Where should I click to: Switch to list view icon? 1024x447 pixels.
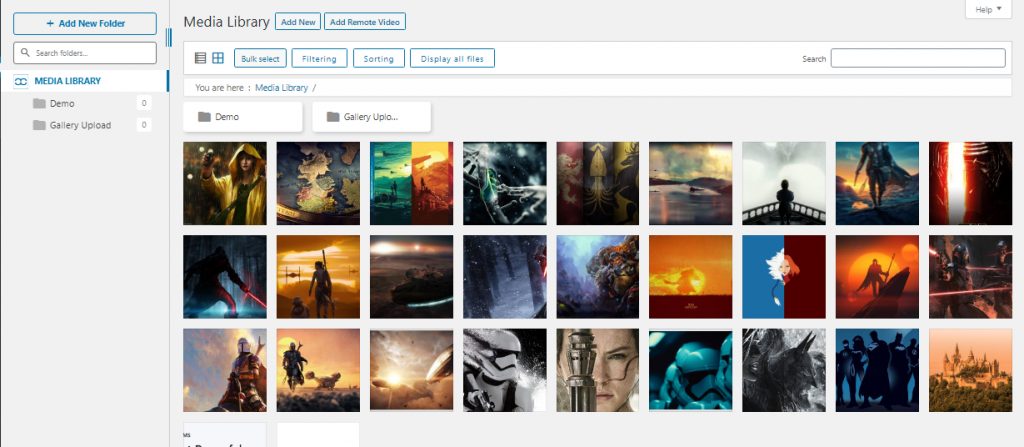pyautogui.click(x=200, y=58)
